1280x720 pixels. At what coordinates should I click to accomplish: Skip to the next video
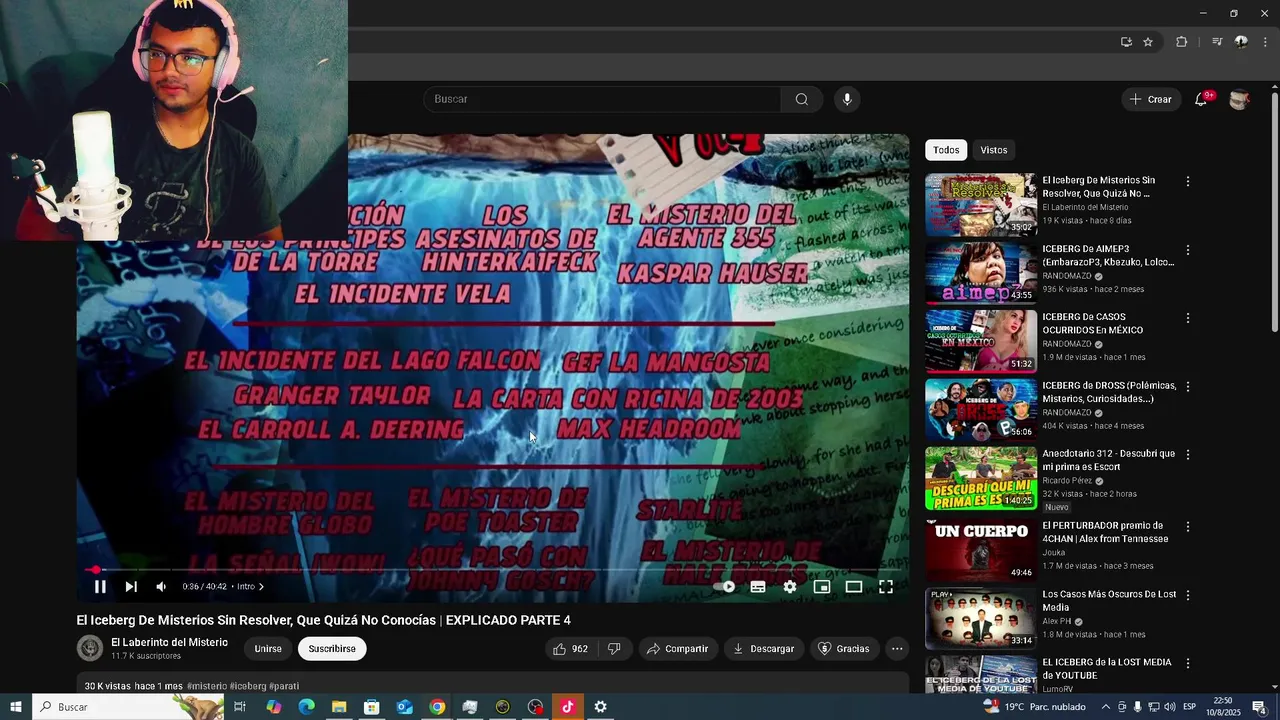pyautogui.click(x=131, y=587)
